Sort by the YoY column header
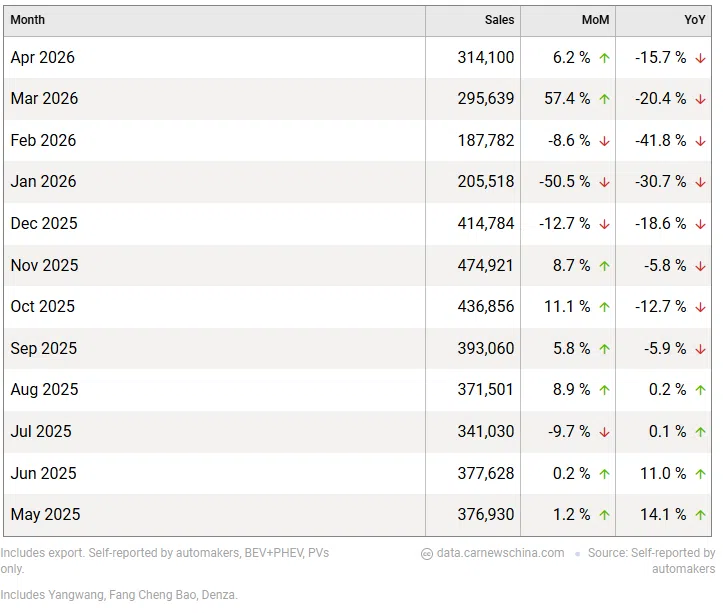This screenshot has height=613, width=723. click(x=695, y=20)
